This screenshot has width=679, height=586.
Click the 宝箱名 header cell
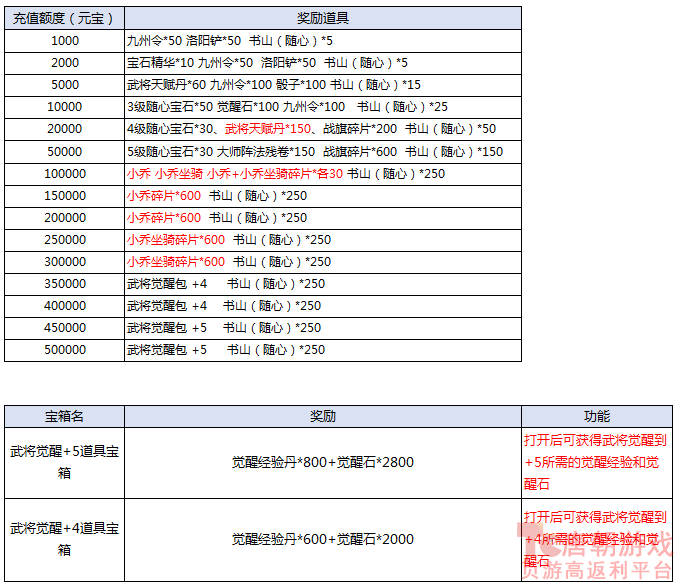click(64, 417)
